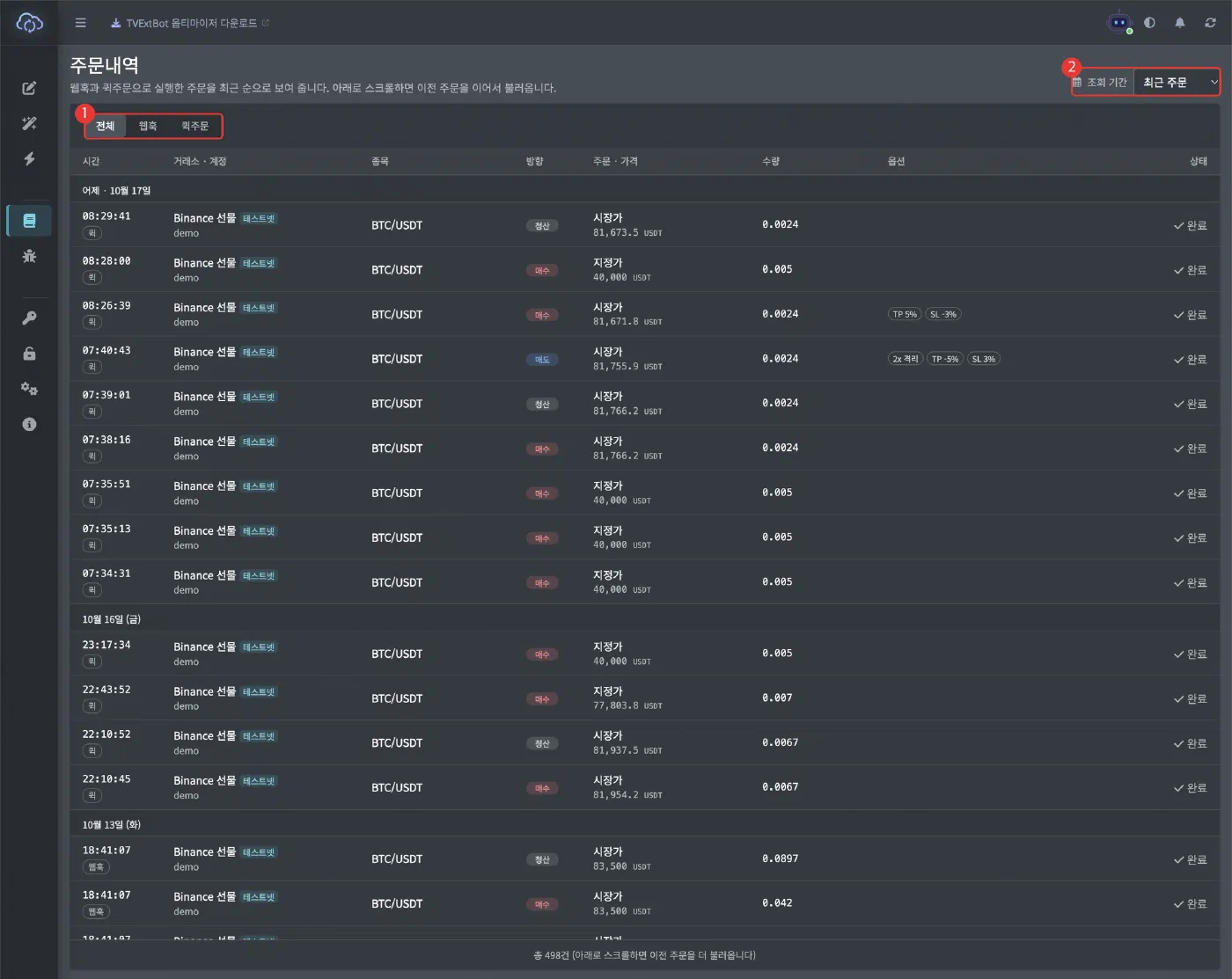Screen dimensions: 1232x979
Task: Open the unlocked padlock sidebar icon
Action: (x=29, y=354)
